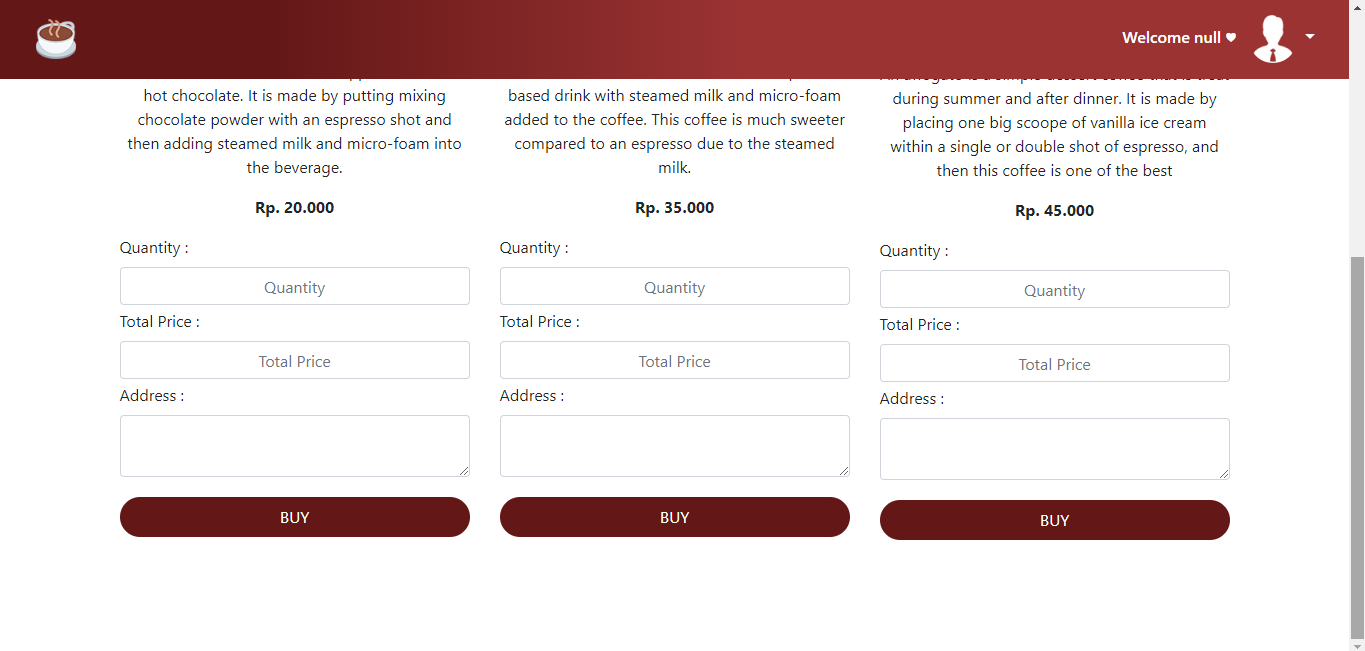Focus Quantity field for Rp. 45.000 affogato
This screenshot has height=651, width=1365.
pyautogui.click(x=1055, y=290)
